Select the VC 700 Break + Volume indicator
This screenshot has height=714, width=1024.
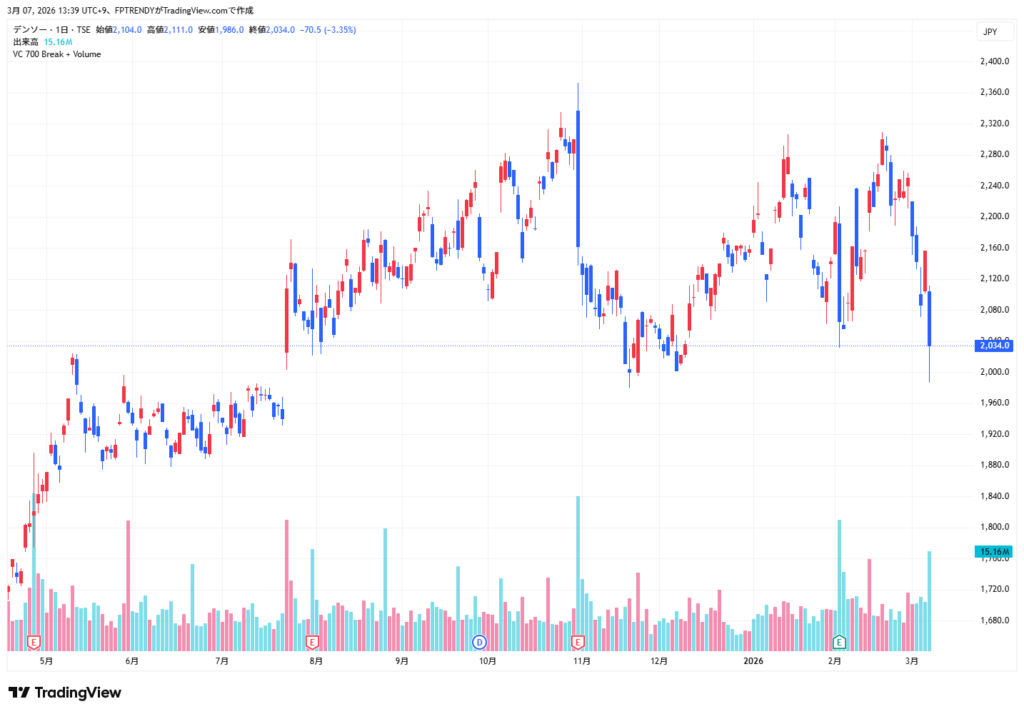click(x=58, y=54)
